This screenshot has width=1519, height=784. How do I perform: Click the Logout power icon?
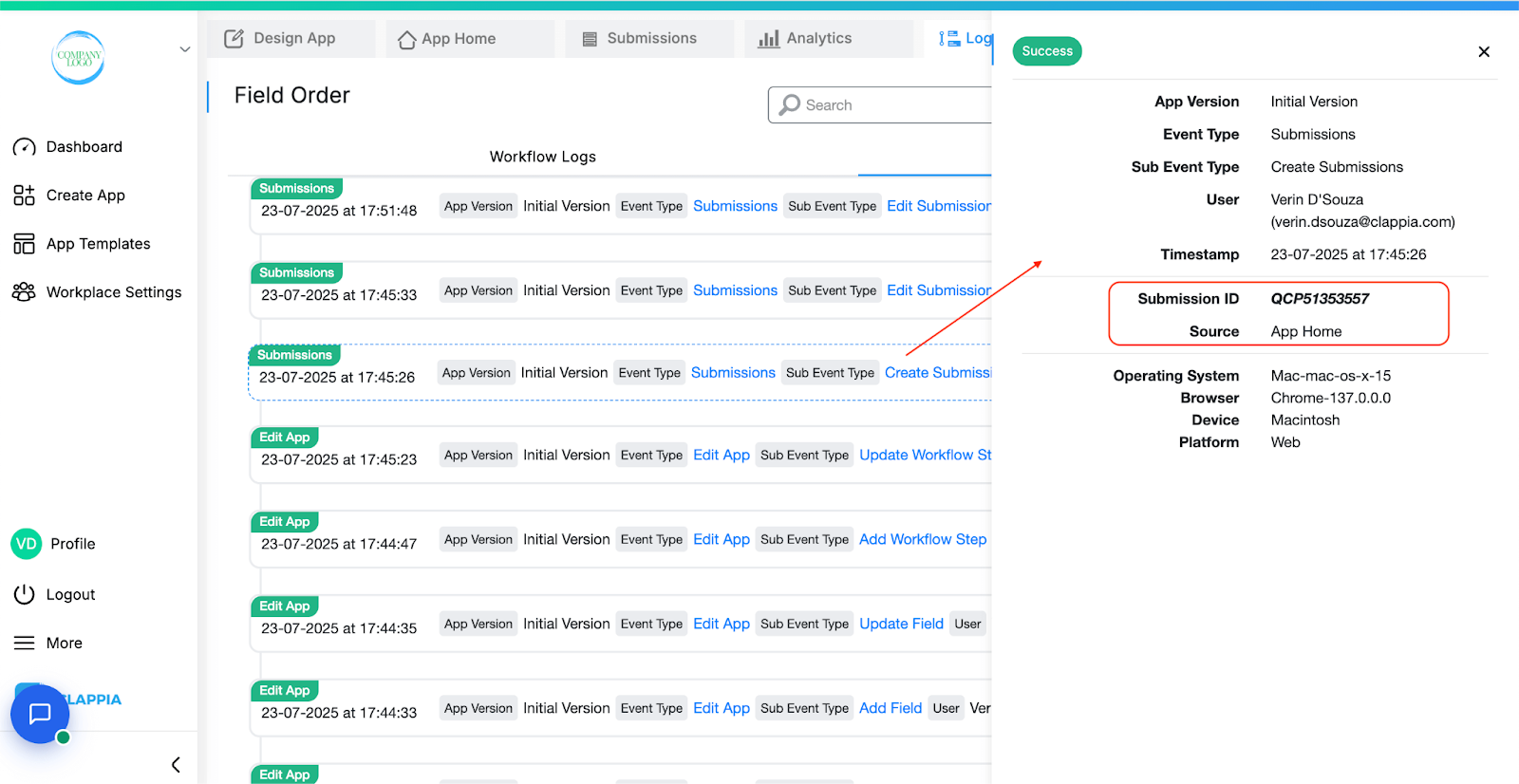coord(24,594)
